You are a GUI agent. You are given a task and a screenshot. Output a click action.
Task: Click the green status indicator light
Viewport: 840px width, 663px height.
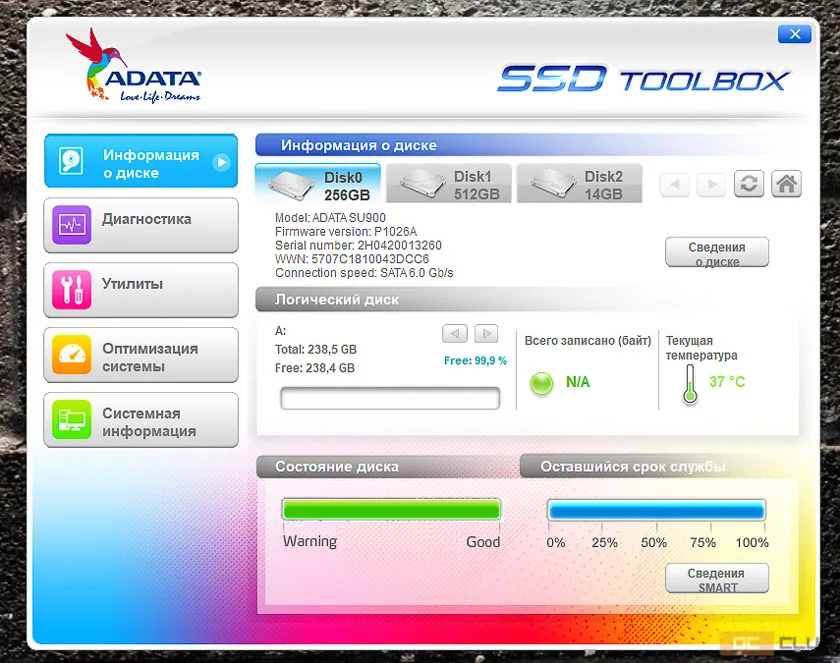click(x=541, y=383)
